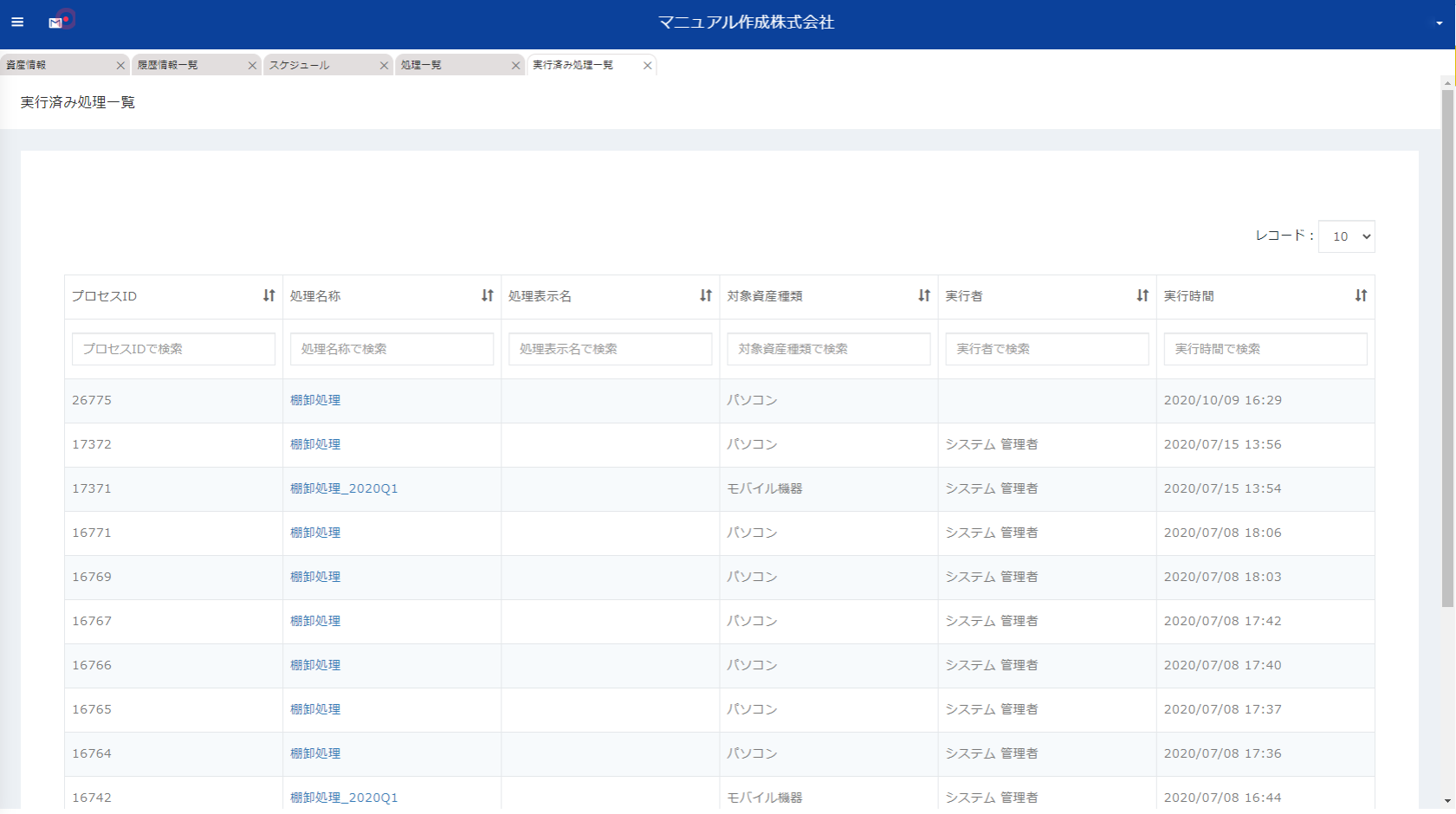Close the 資産情報 tab

tap(120, 66)
